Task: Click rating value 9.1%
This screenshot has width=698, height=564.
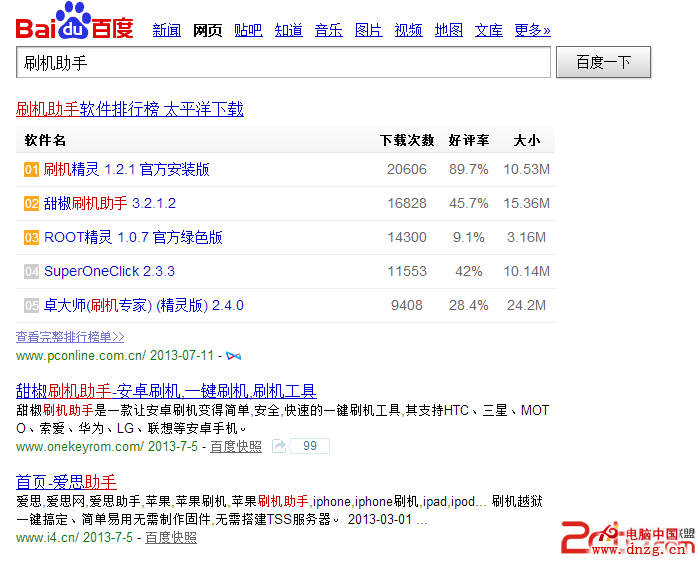Action: coord(469,237)
